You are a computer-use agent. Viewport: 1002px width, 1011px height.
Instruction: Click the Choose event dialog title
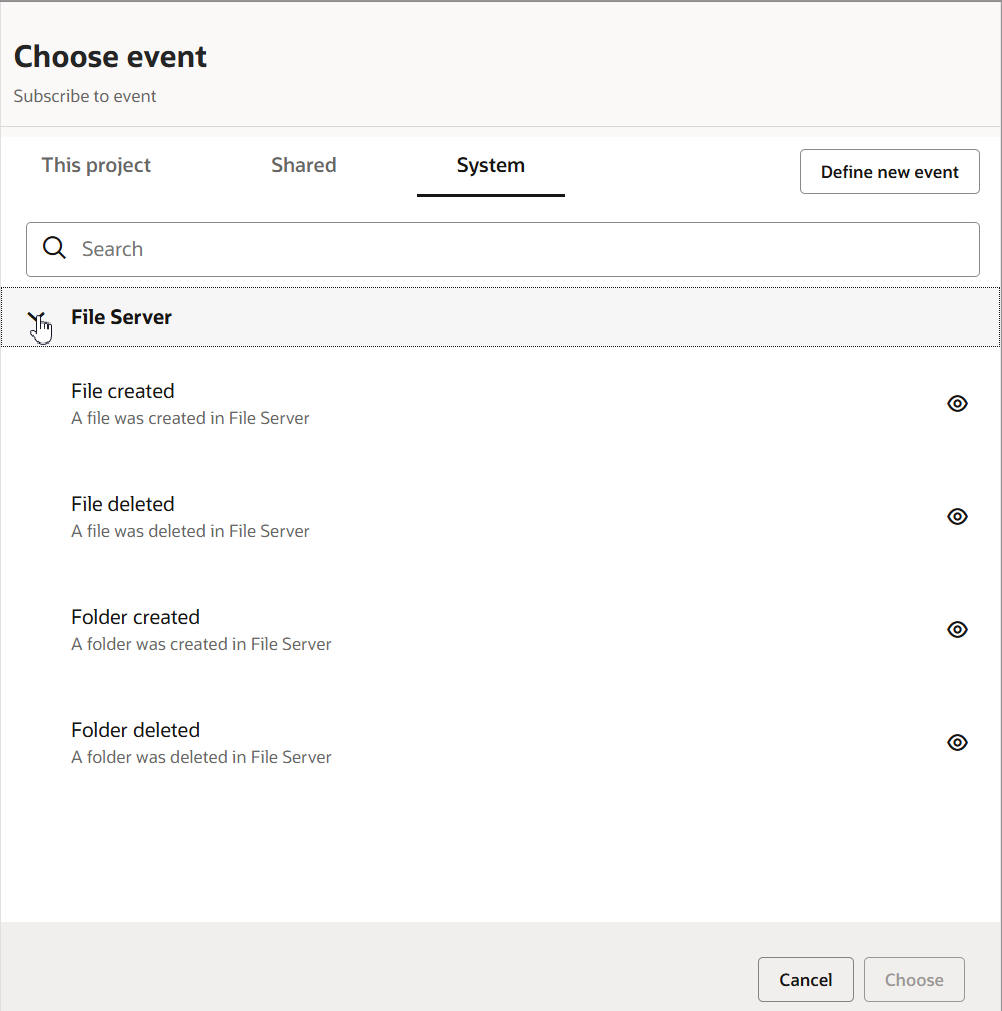point(110,57)
